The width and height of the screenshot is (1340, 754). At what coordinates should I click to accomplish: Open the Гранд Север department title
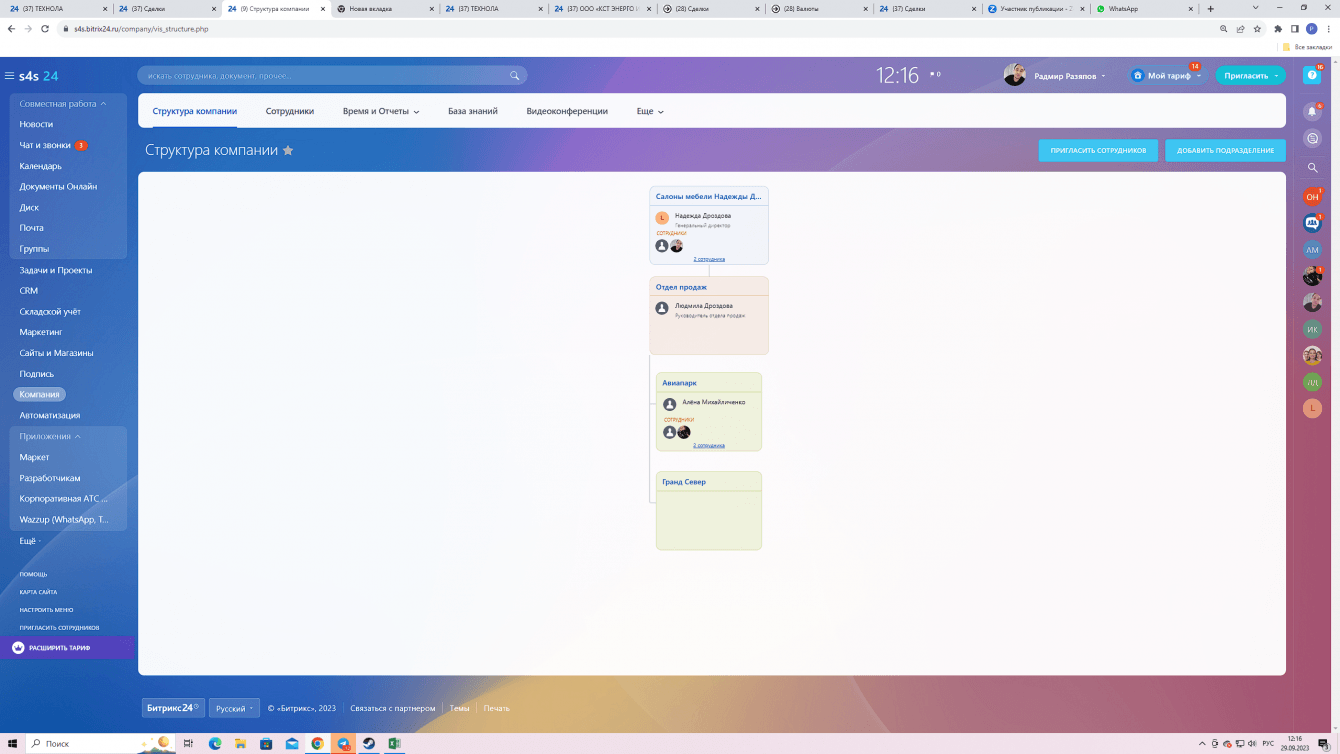pos(684,482)
